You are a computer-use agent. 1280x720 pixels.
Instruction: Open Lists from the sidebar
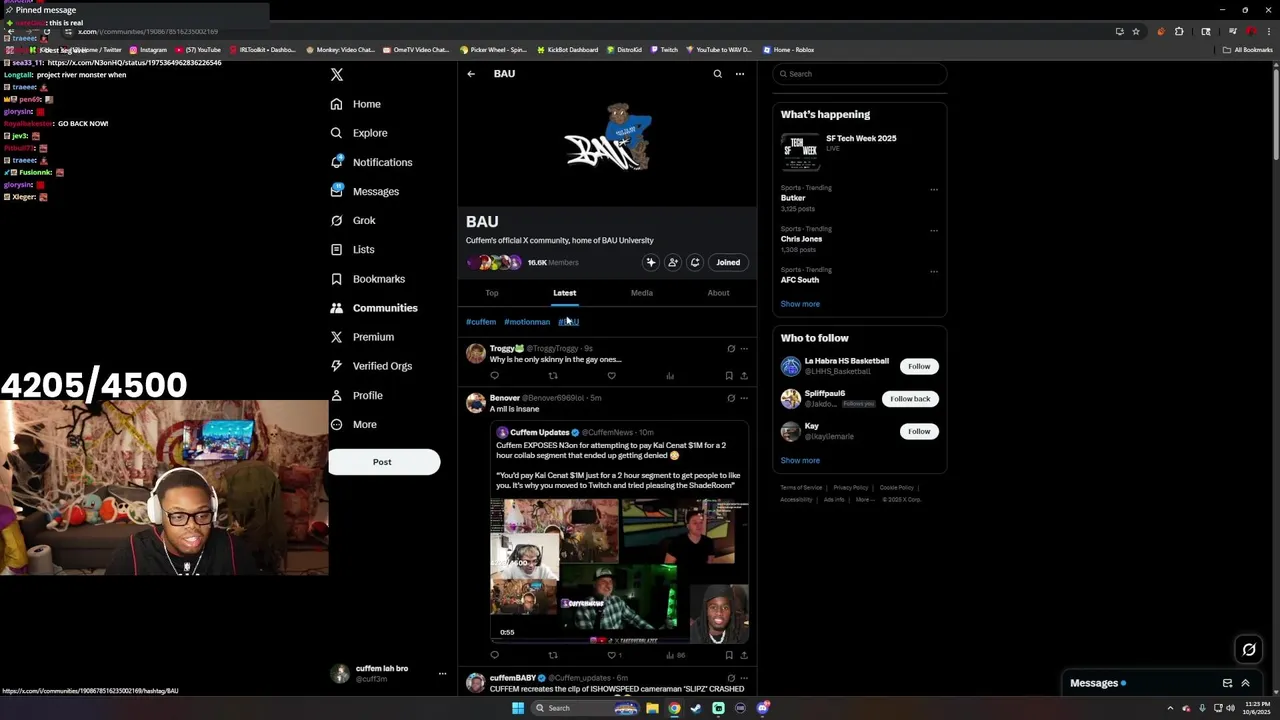coord(352,249)
